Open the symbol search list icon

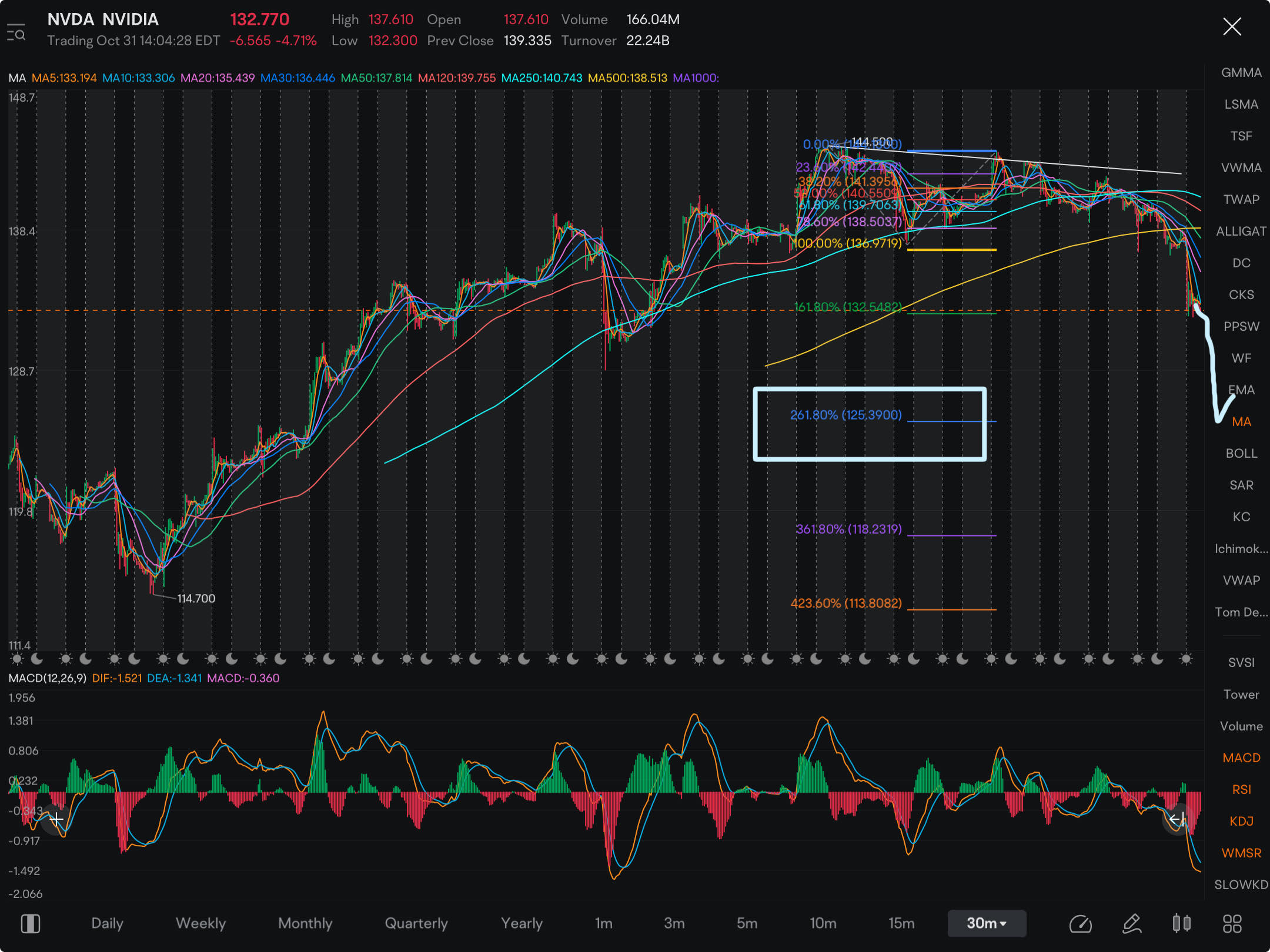pos(16,32)
